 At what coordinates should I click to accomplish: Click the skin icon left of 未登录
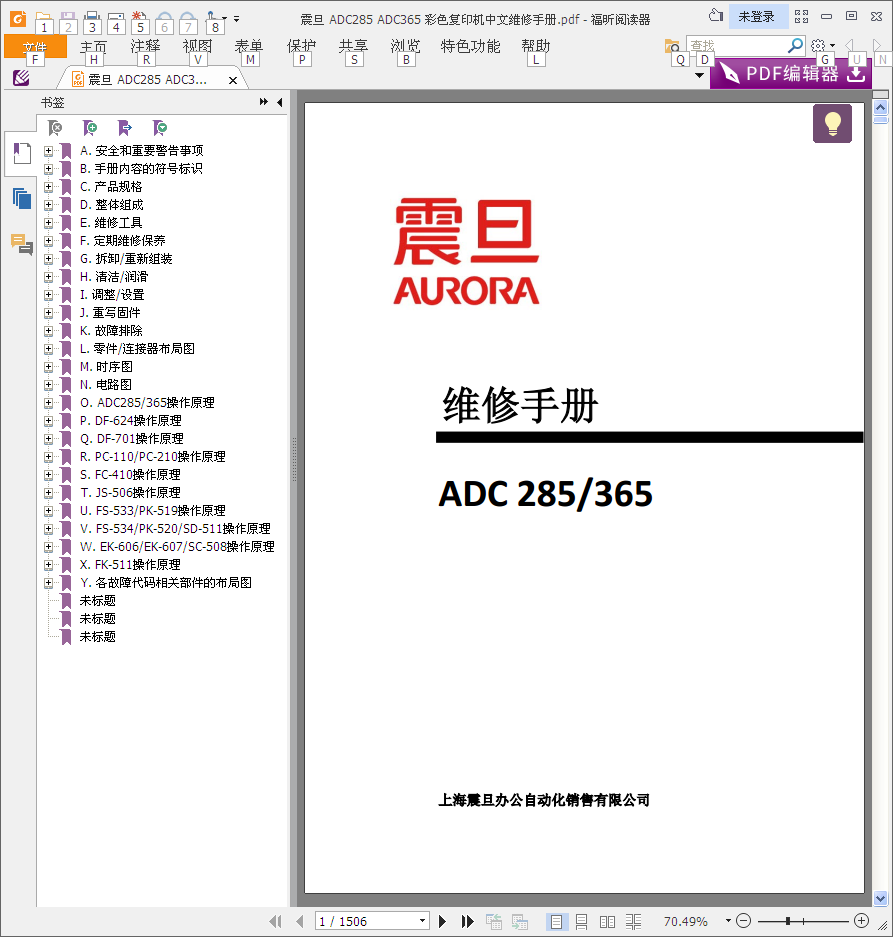coord(715,16)
